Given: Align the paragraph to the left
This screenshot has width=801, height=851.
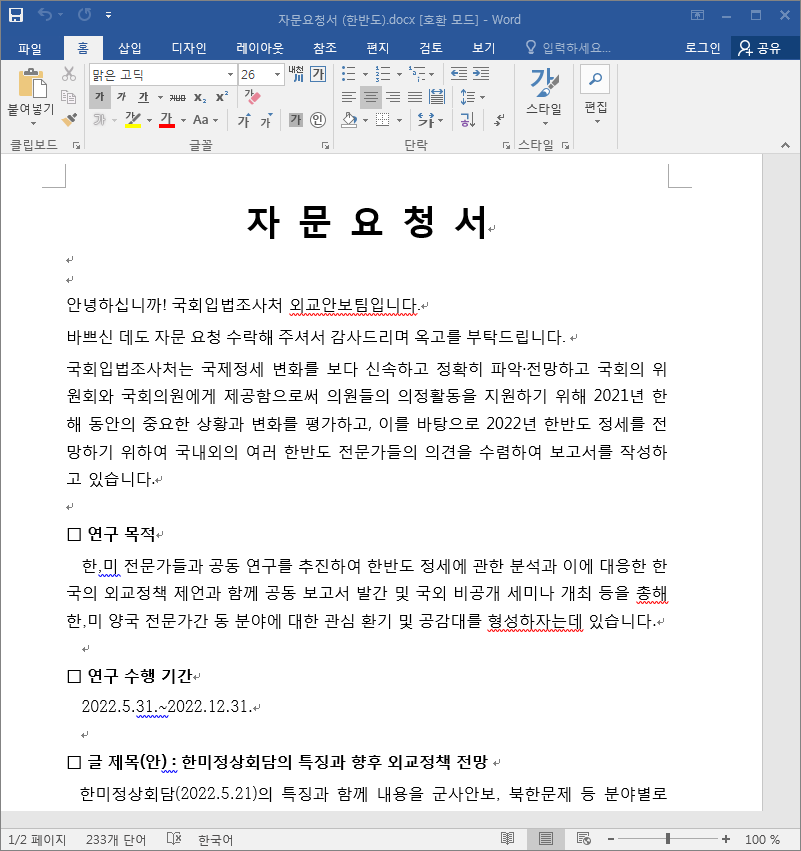Looking at the screenshot, I should point(349,97).
